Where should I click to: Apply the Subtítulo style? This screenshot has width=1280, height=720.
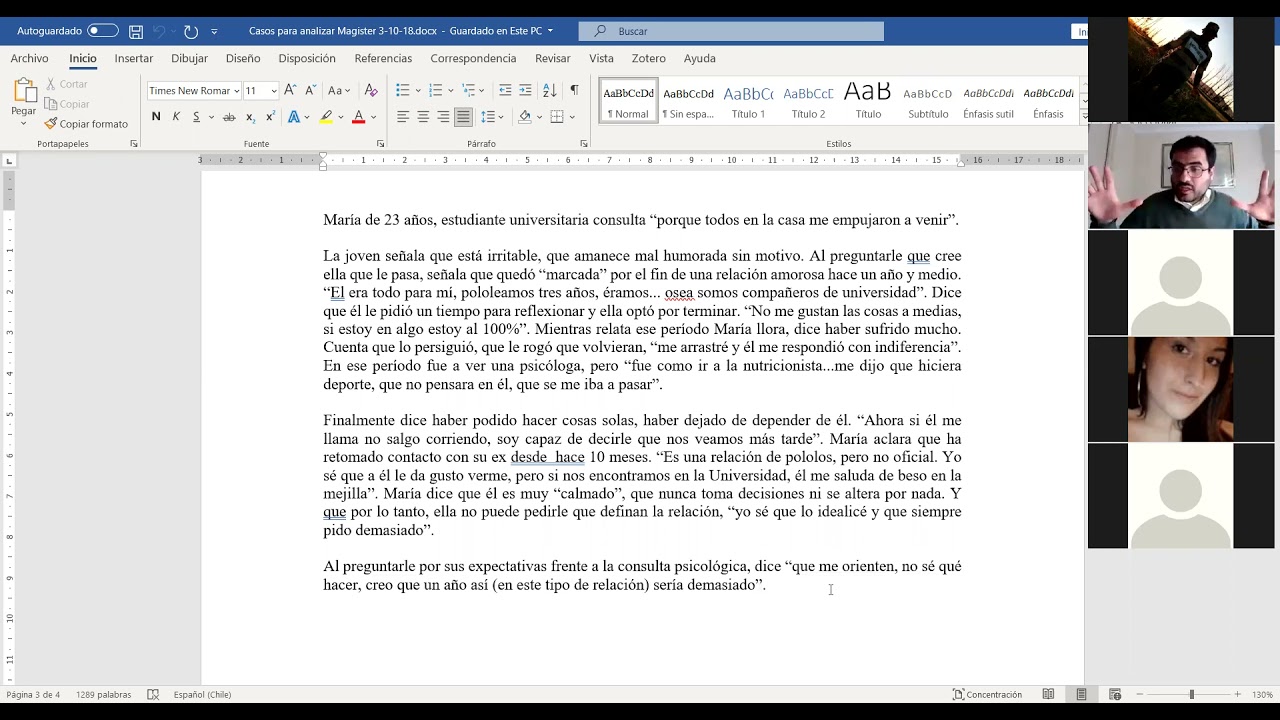pyautogui.click(x=928, y=101)
